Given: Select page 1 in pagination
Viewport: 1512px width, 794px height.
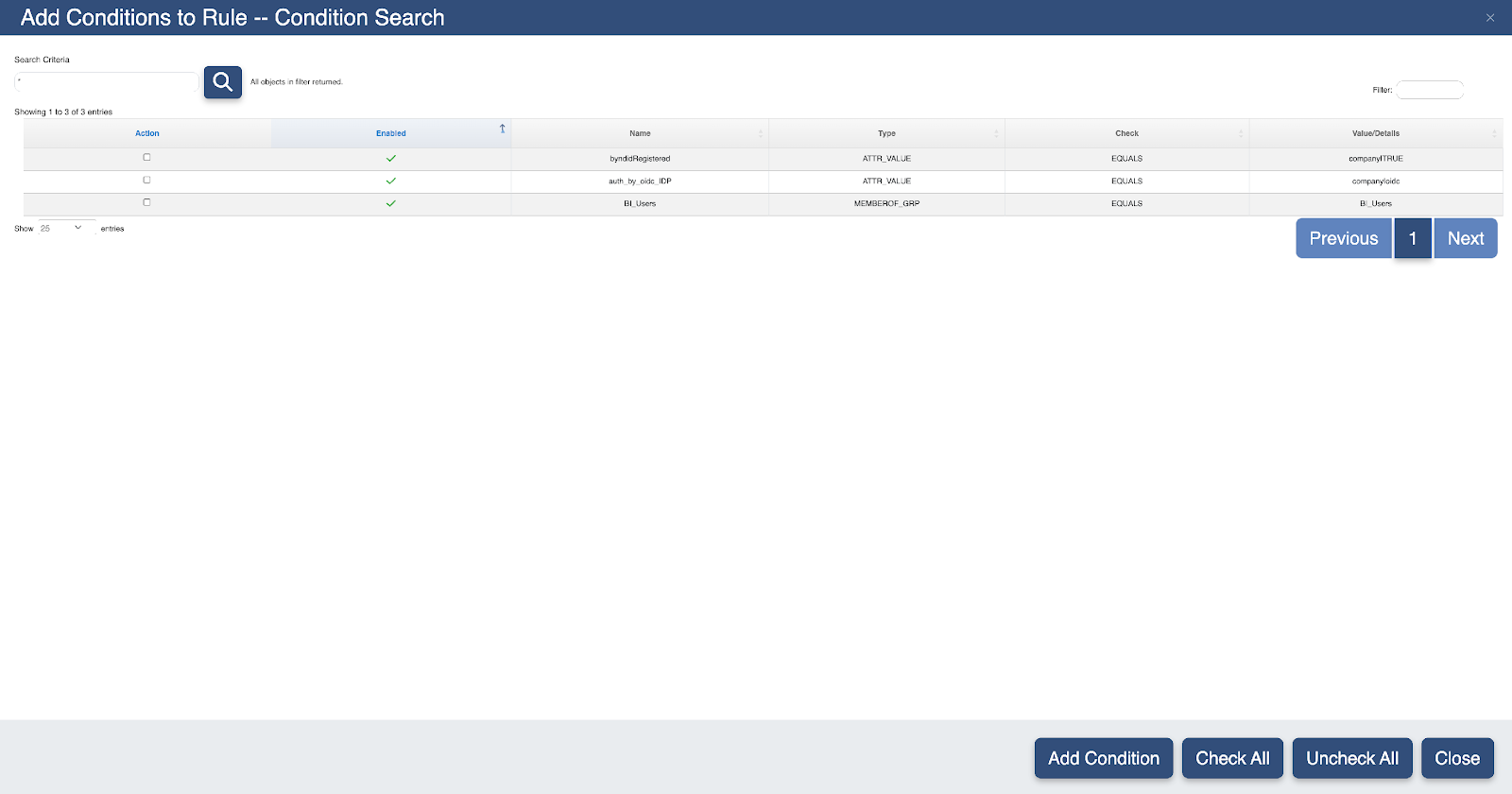Looking at the screenshot, I should pyautogui.click(x=1413, y=238).
